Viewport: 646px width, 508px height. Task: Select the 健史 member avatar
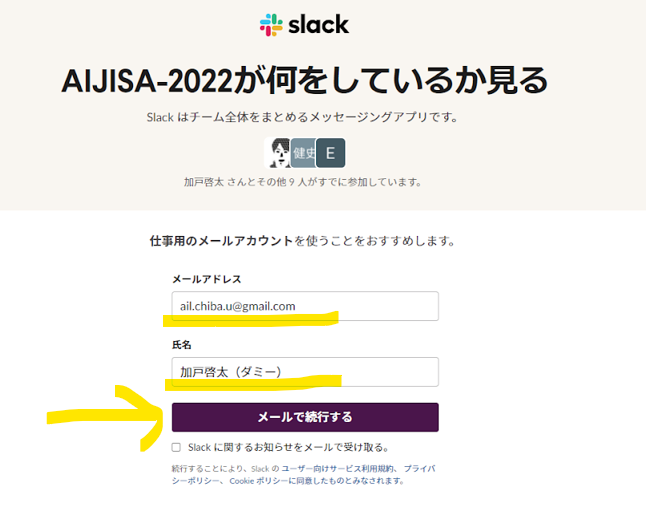(303, 153)
